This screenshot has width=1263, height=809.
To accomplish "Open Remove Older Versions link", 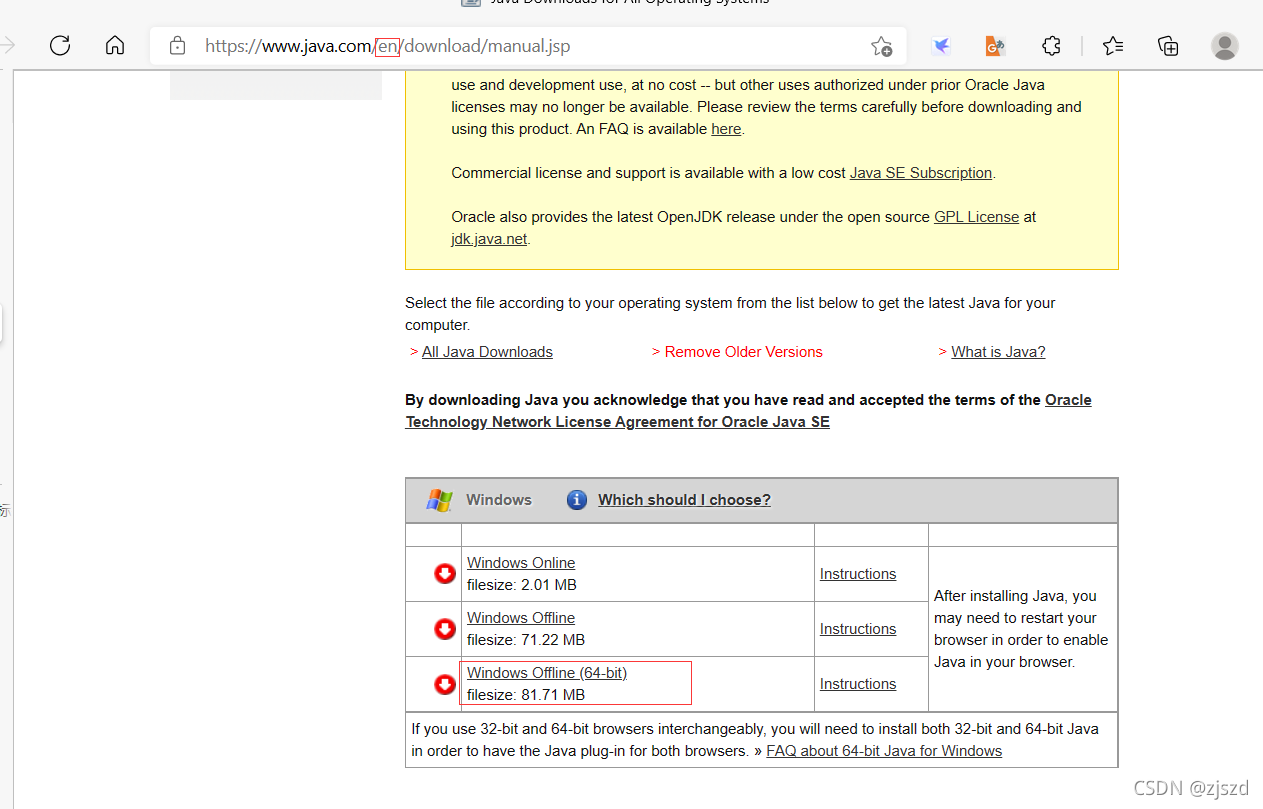I will 744,352.
